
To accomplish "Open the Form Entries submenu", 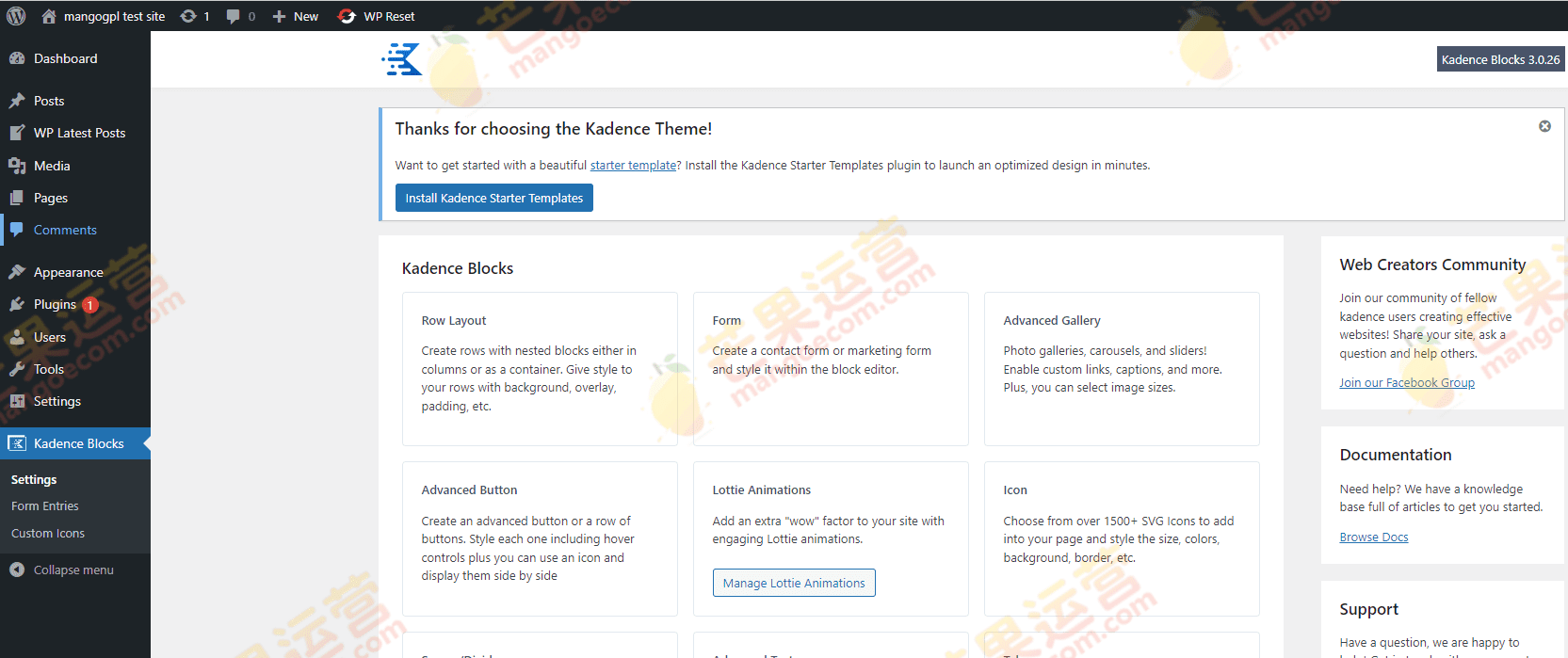I will pyautogui.click(x=45, y=506).
